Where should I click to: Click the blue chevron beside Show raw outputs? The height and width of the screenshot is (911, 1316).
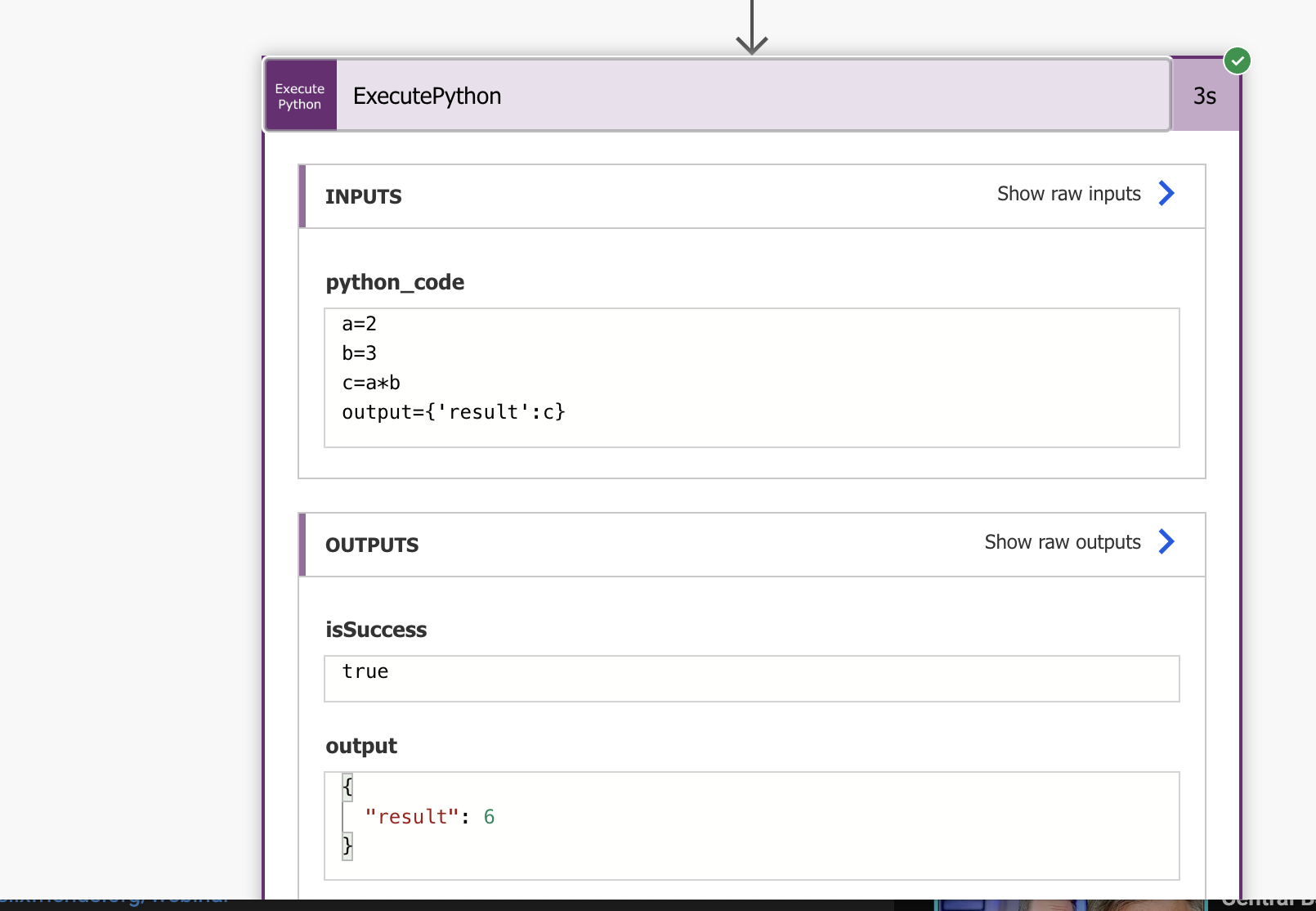[x=1166, y=542]
